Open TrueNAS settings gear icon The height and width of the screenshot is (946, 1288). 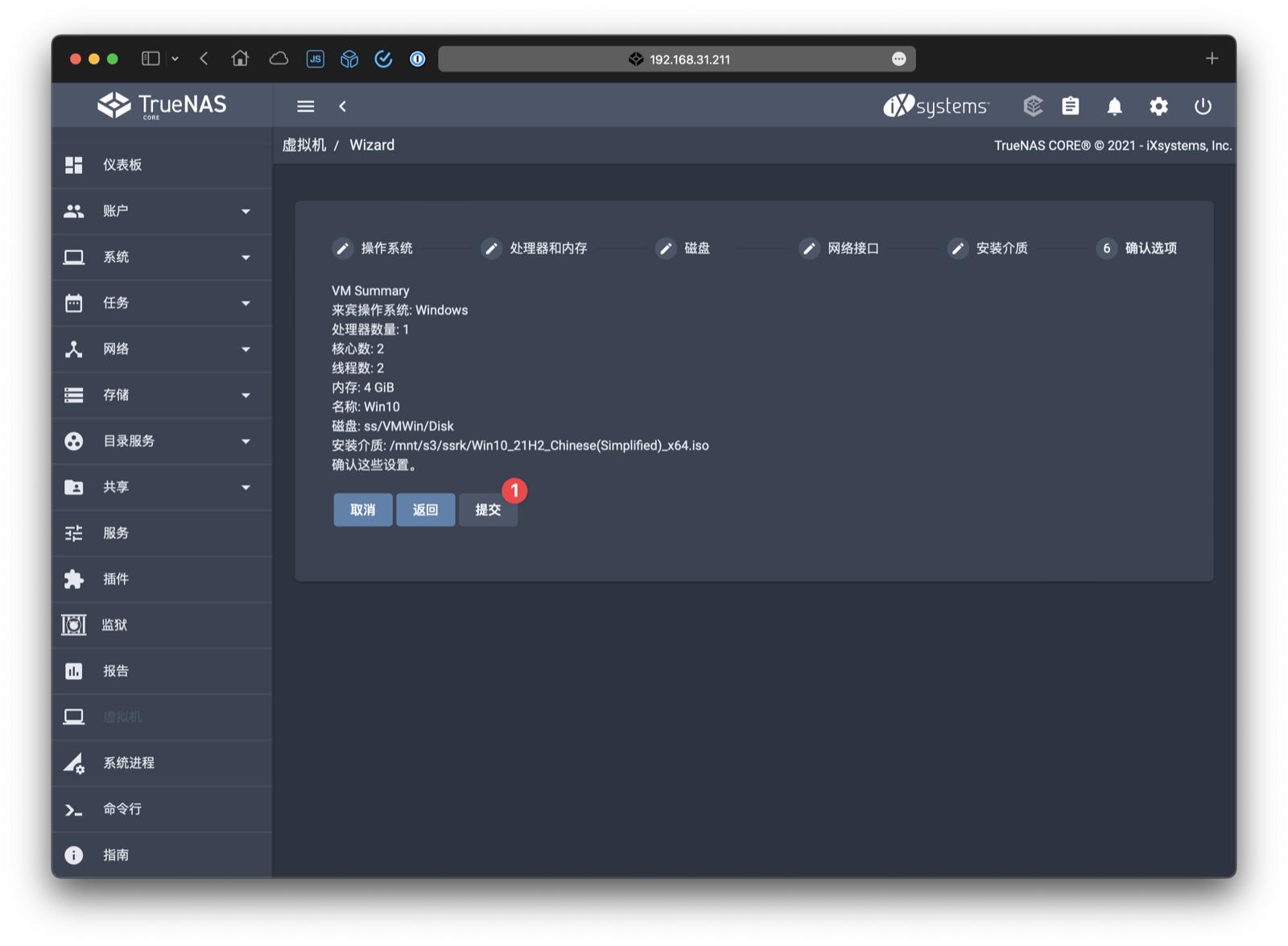(1159, 105)
